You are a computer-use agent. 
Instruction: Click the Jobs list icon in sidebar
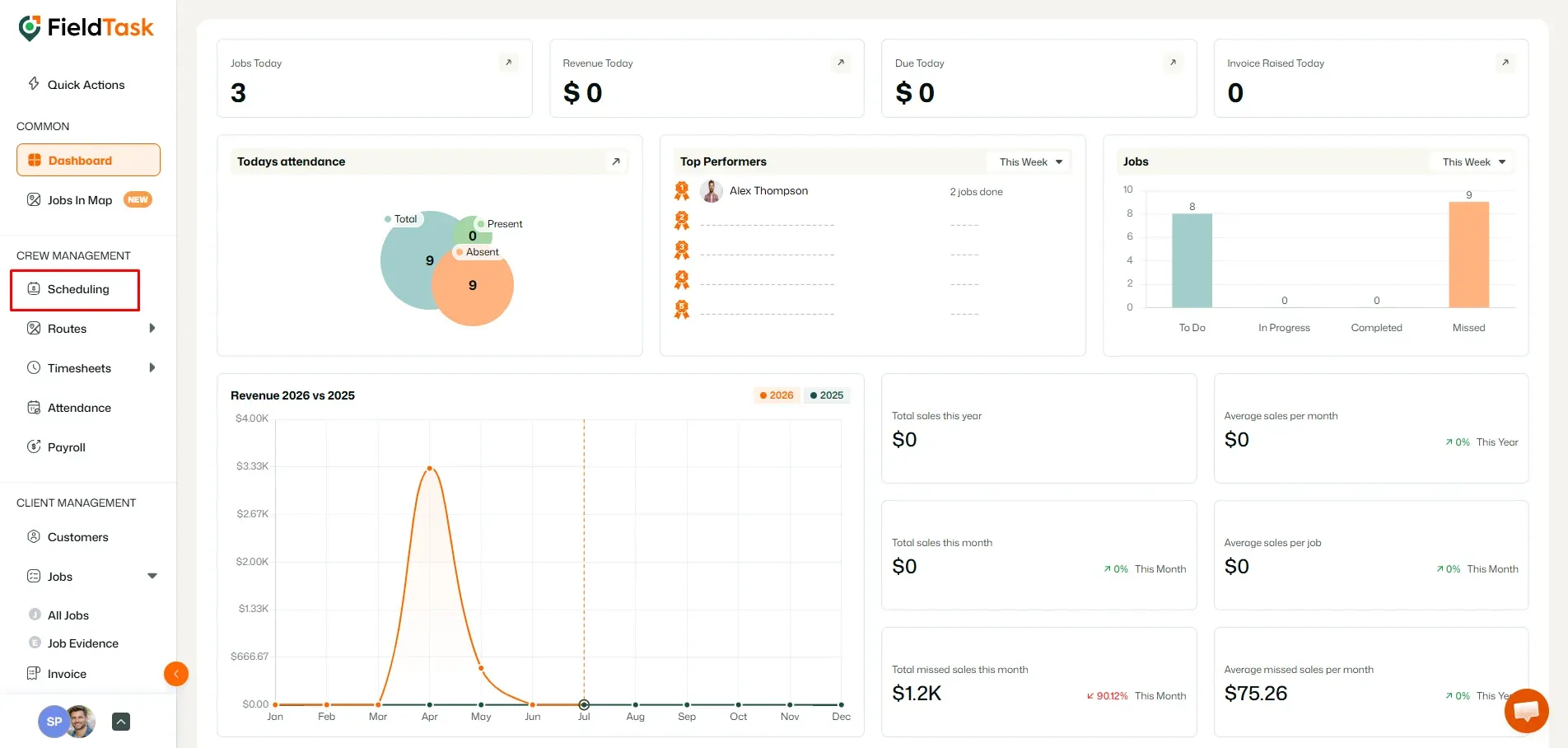tap(34, 576)
